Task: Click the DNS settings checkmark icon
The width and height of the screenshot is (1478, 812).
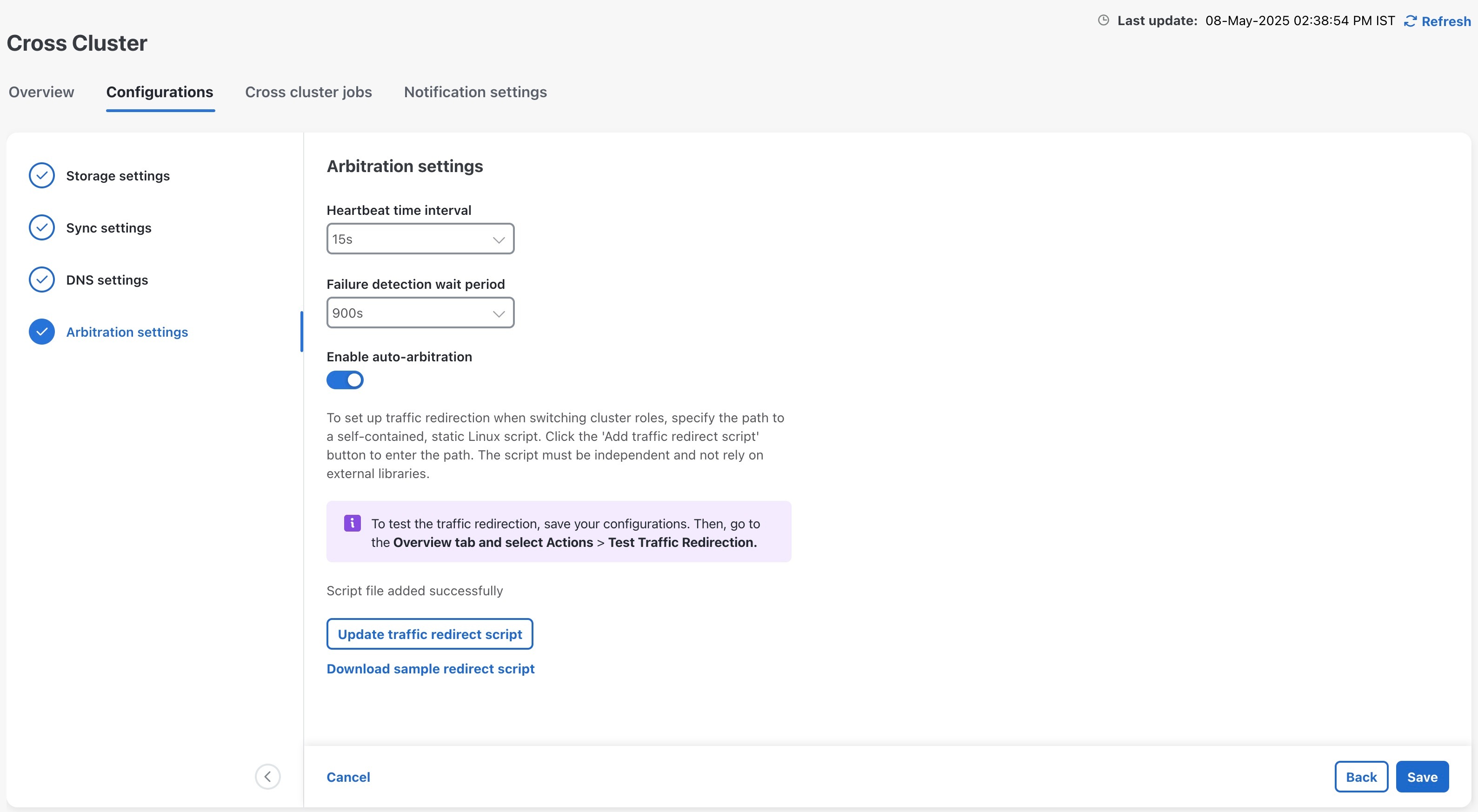Action: pyautogui.click(x=42, y=280)
